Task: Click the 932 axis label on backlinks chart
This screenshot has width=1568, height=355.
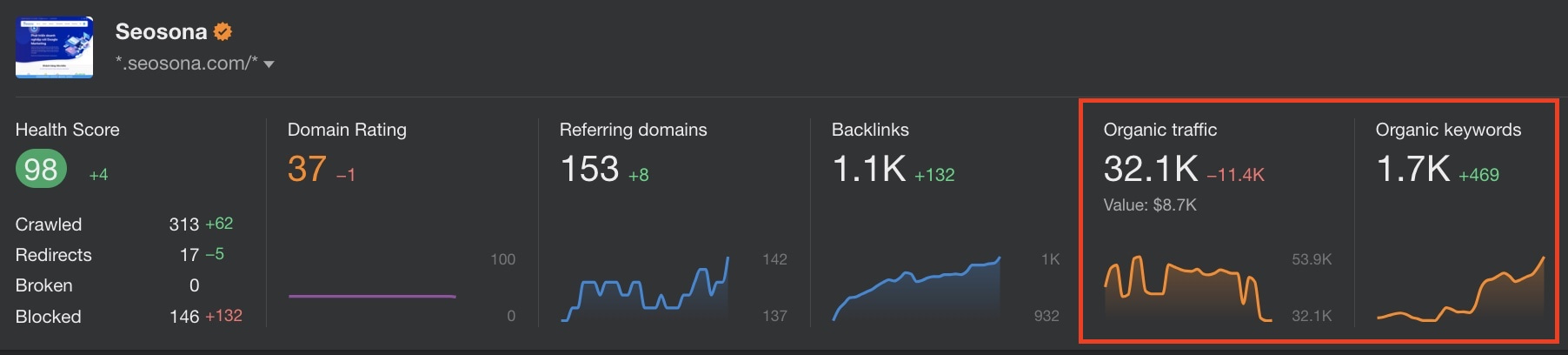Action: pyautogui.click(x=1046, y=316)
